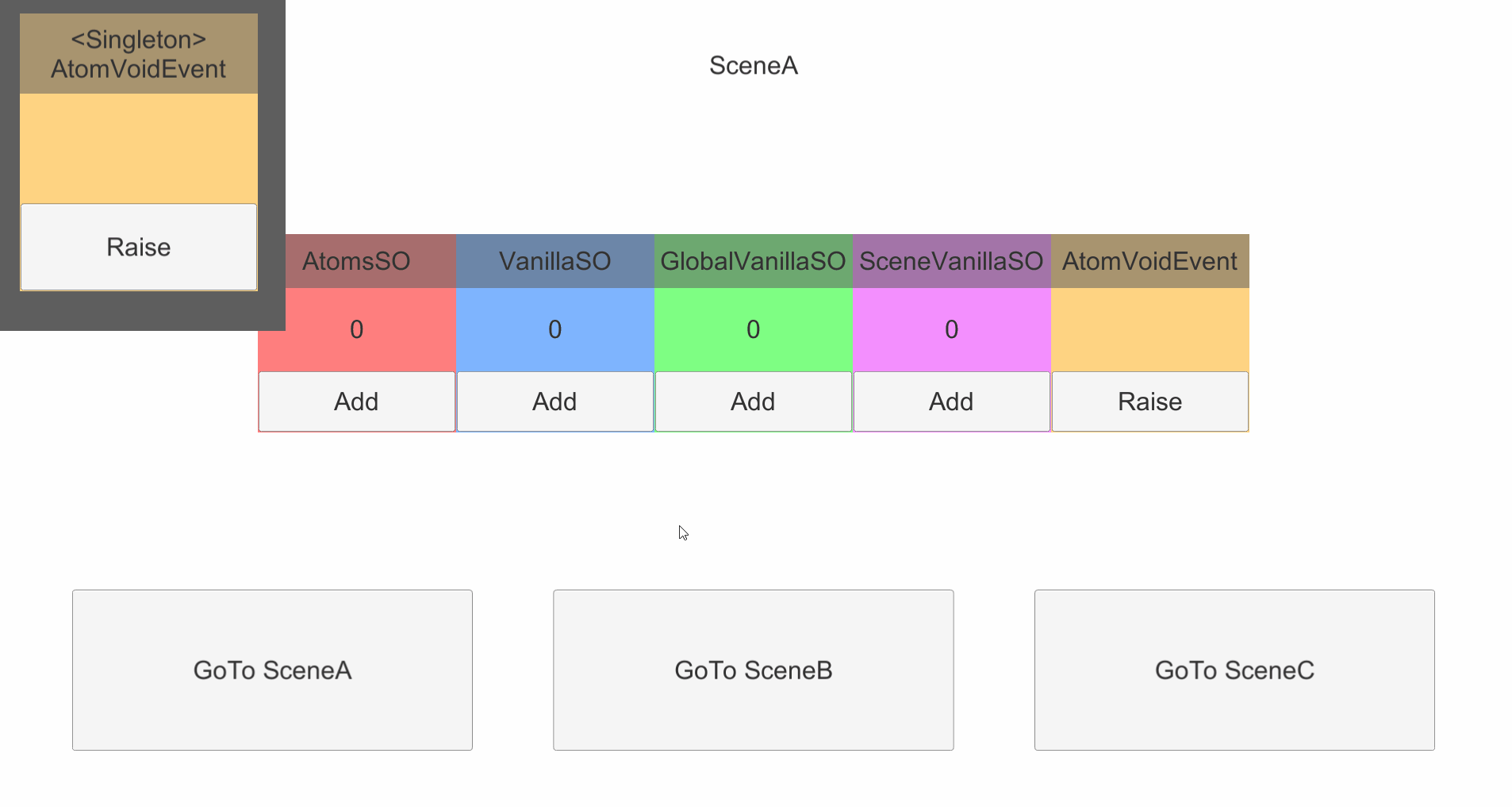Image resolution: width=1512 pixels, height=807 pixels.
Task: Click the pink SceneVanillaSO counter showing 0
Action: (x=951, y=330)
